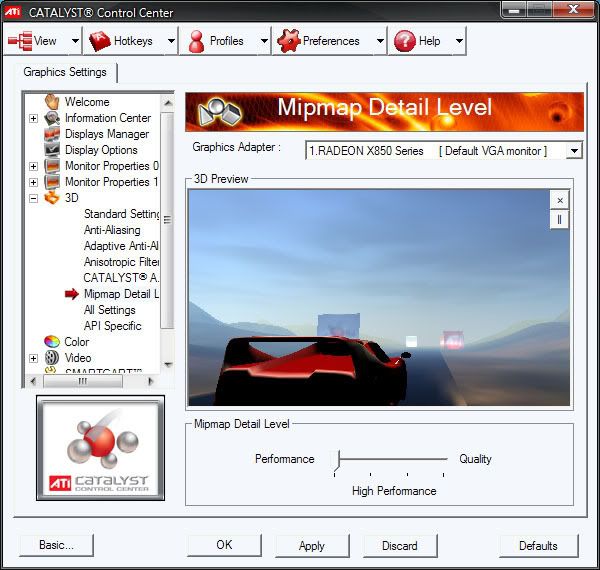
Task: Click the Monitor Properties 0 icon
Action: pos(52,166)
